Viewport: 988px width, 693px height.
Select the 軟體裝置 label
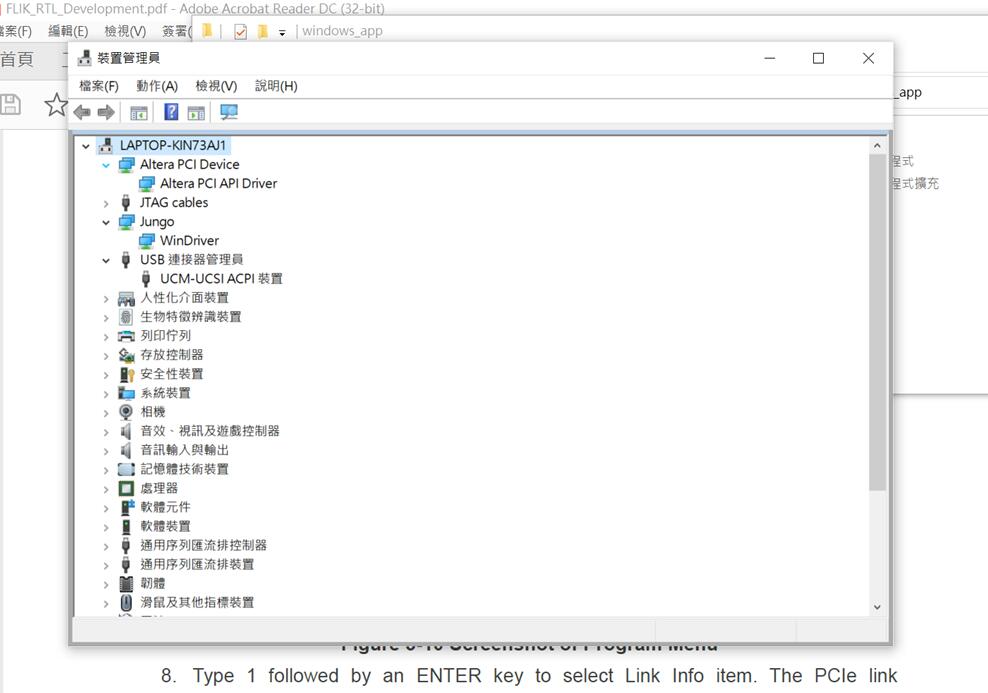coord(165,527)
